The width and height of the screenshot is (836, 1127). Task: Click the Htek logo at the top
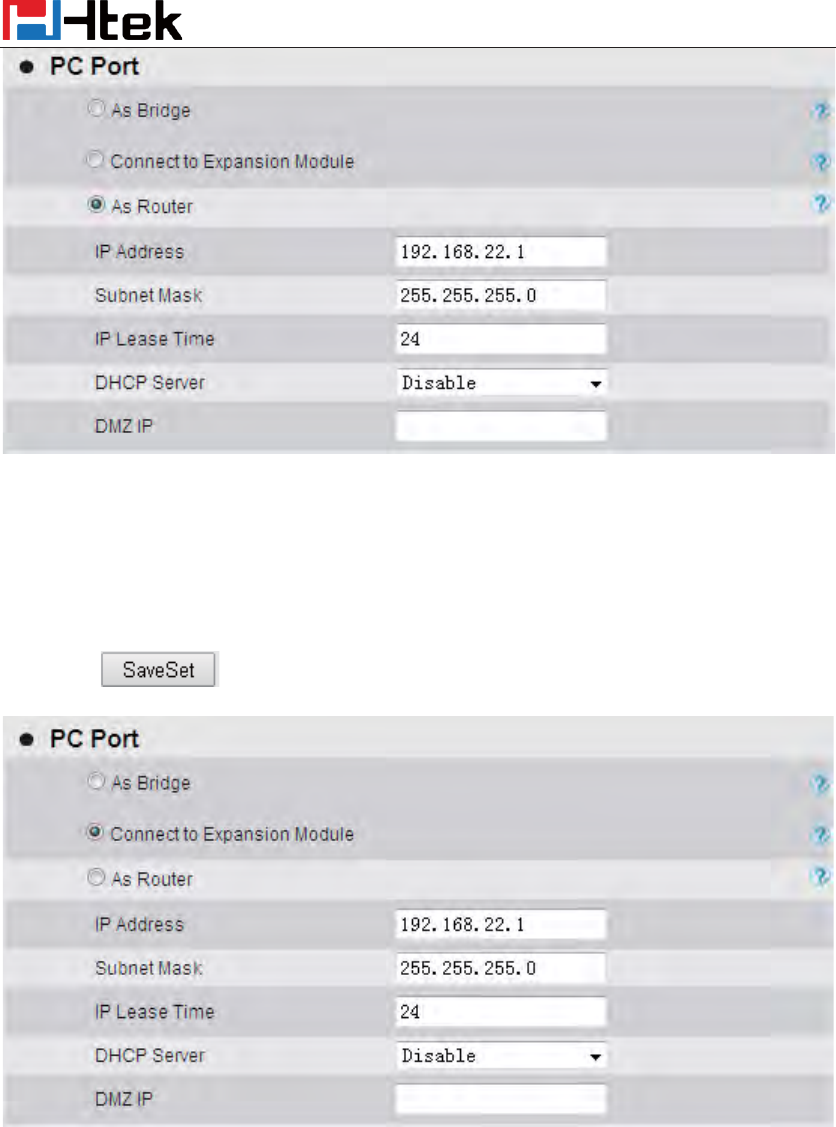tap(92, 21)
